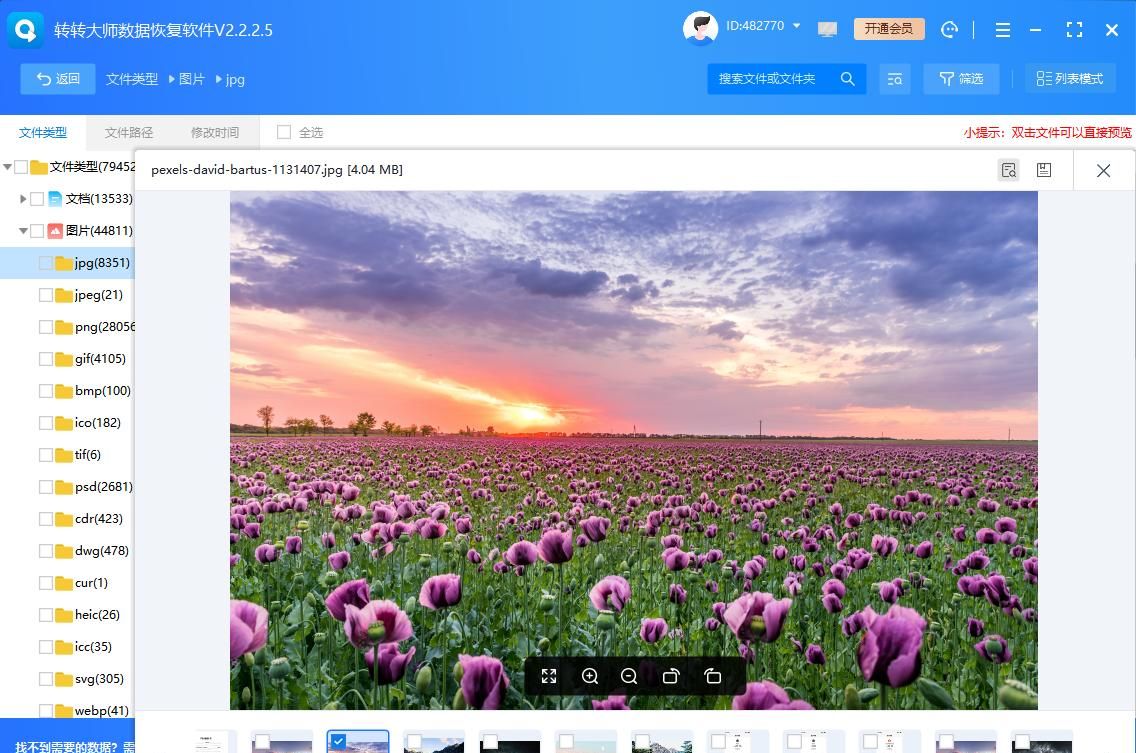1136x753 pixels.
Task: Click the save icon in preview header
Action: (1043, 170)
